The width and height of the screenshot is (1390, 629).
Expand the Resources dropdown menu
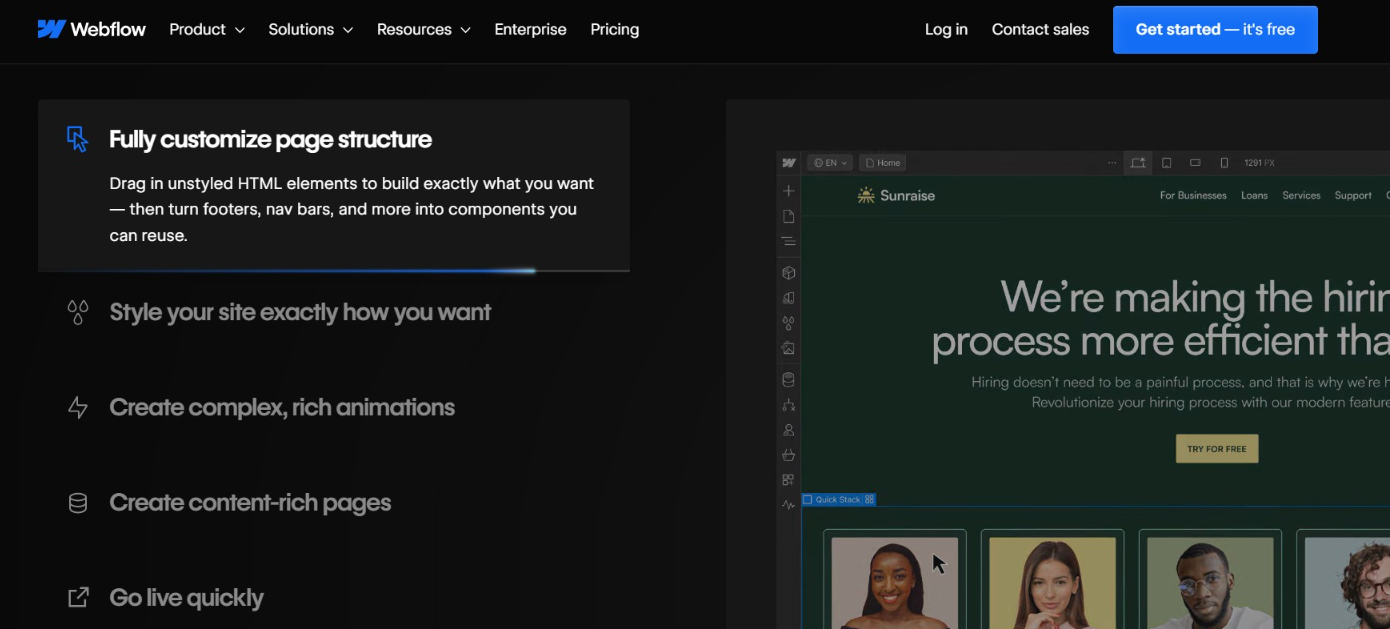(423, 29)
